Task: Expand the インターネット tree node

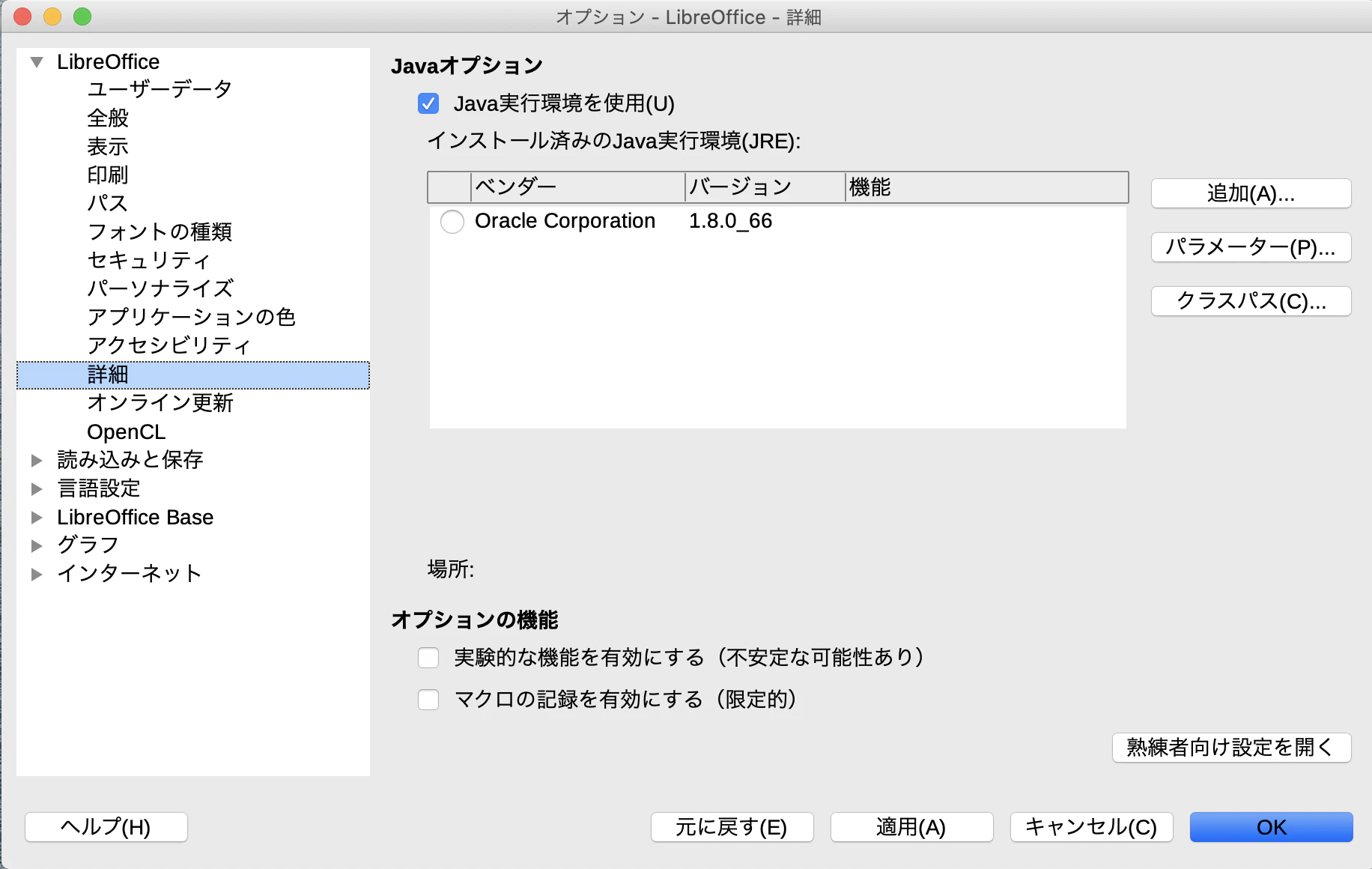Action: (x=37, y=575)
